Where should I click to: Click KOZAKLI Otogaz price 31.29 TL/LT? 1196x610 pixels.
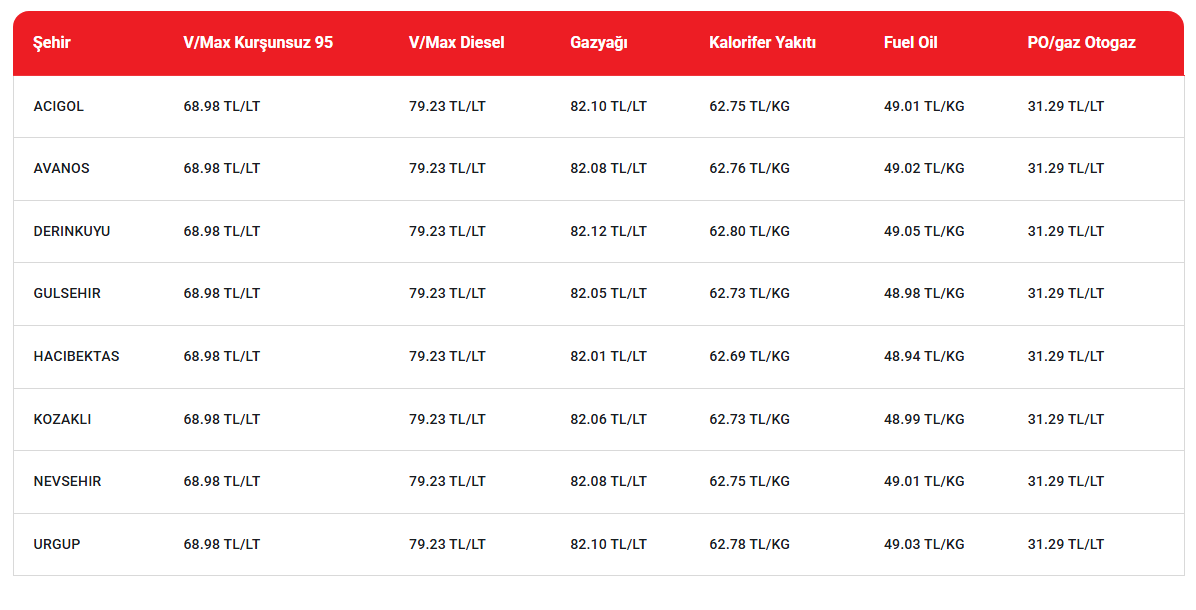tap(1066, 419)
